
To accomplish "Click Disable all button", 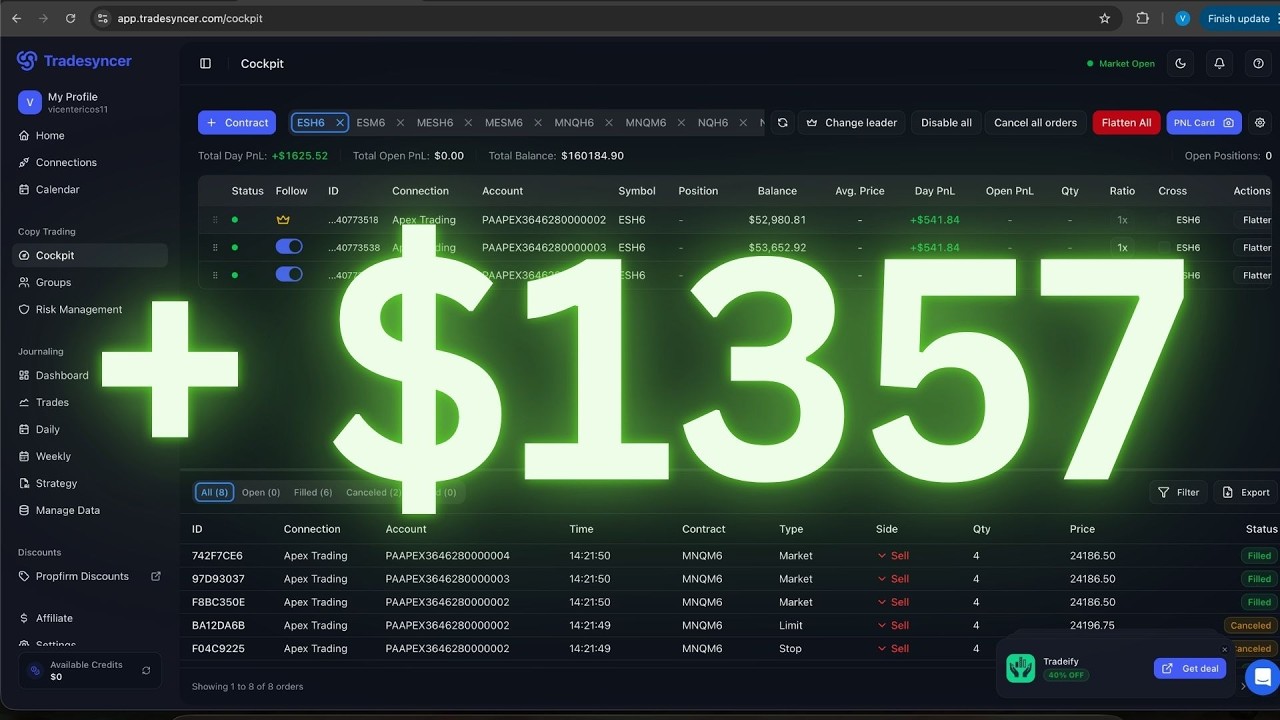I will tap(946, 123).
